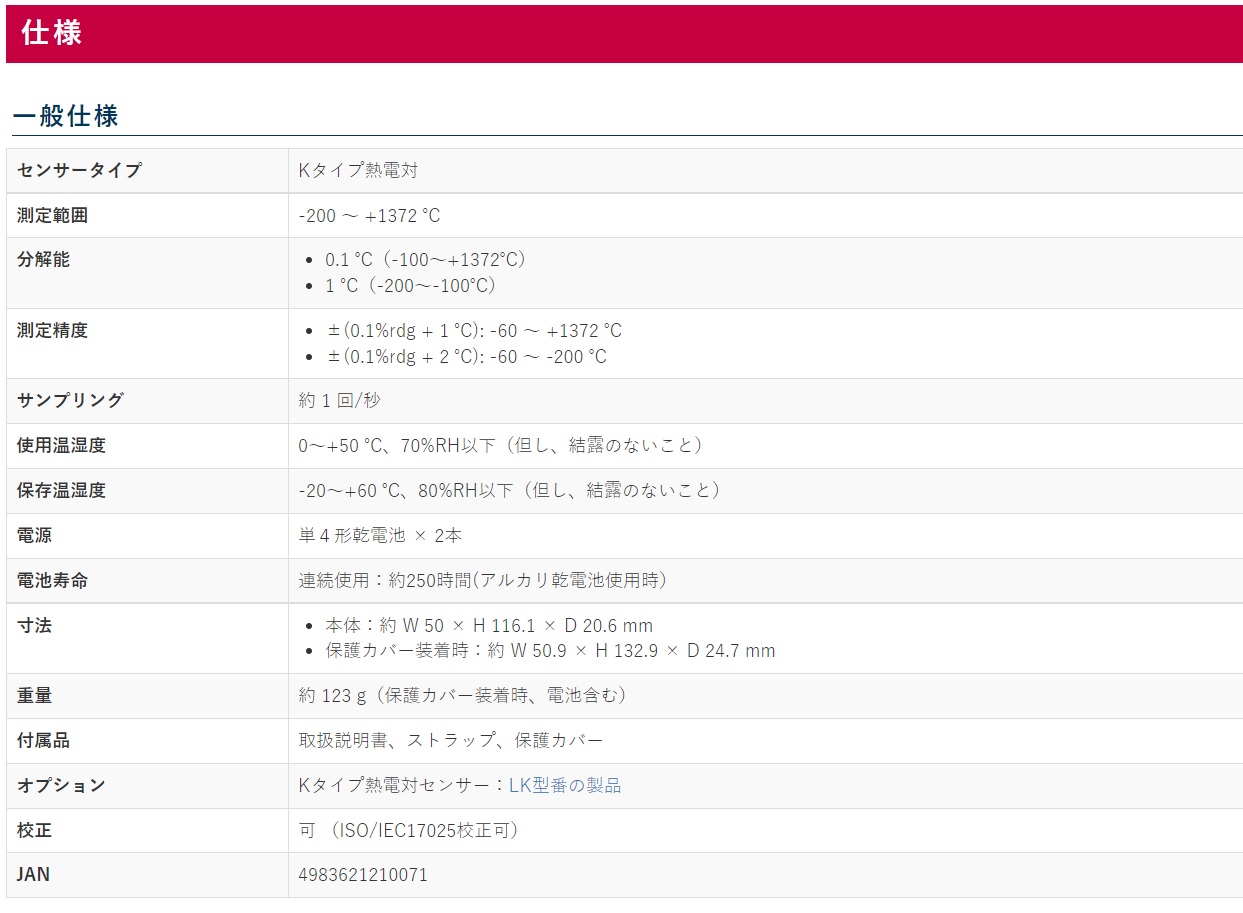Click the センサータイプ row label
The height and width of the screenshot is (913, 1243).
point(79,170)
